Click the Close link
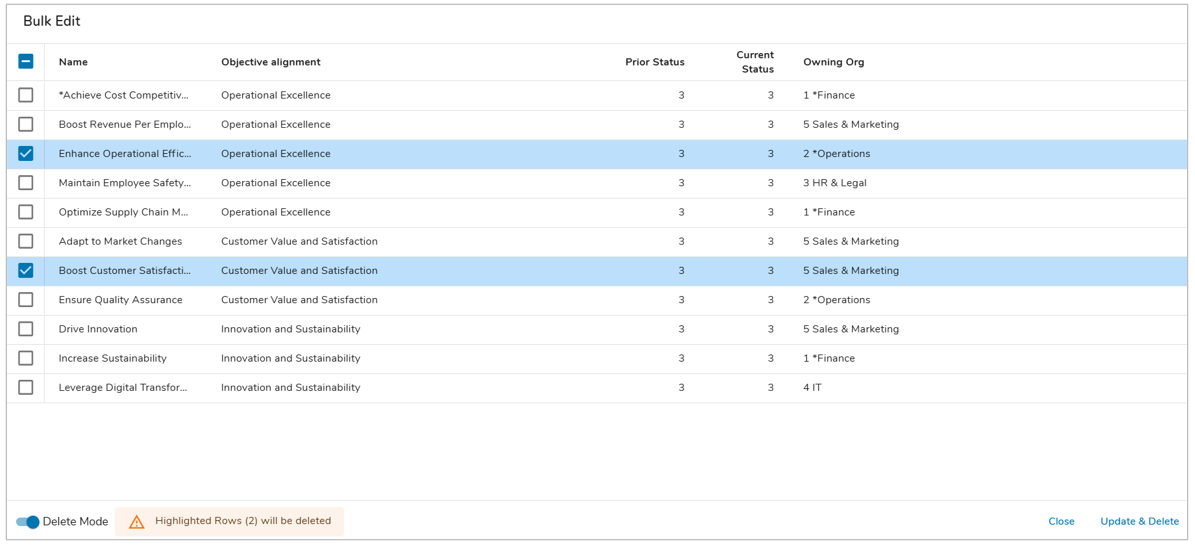The height and width of the screenshot is (545, 1195). coord(1061,522)
